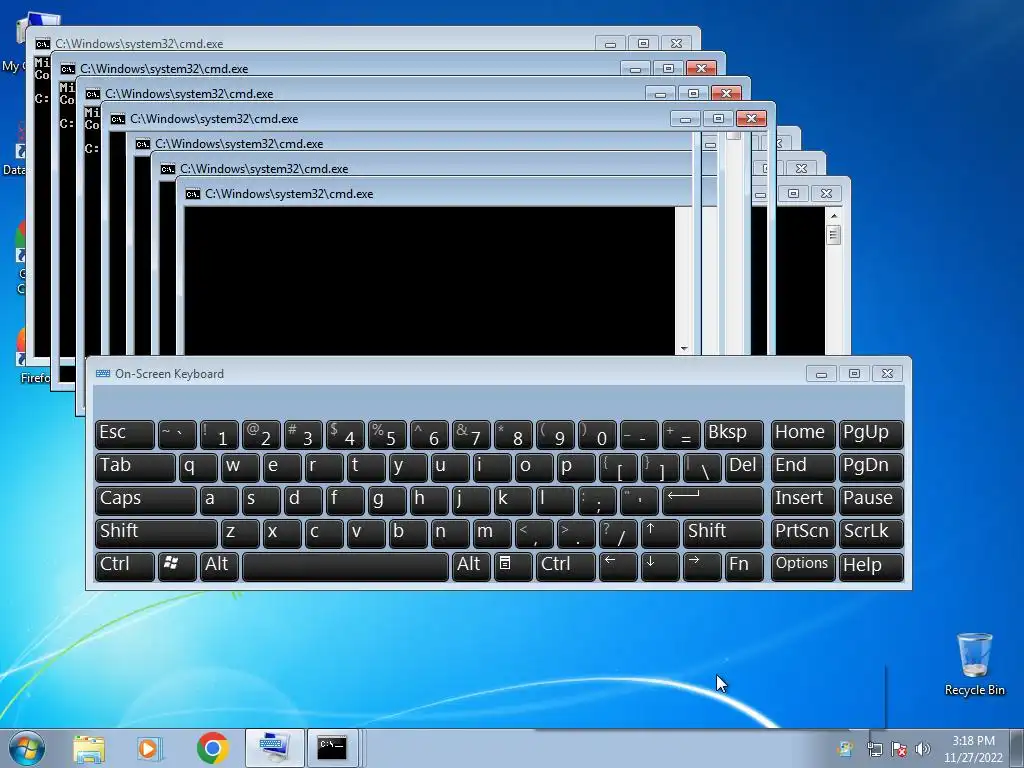Open the Windows Start menu
The height and width of the screenshot is (768, 1024).
point(27,748)
